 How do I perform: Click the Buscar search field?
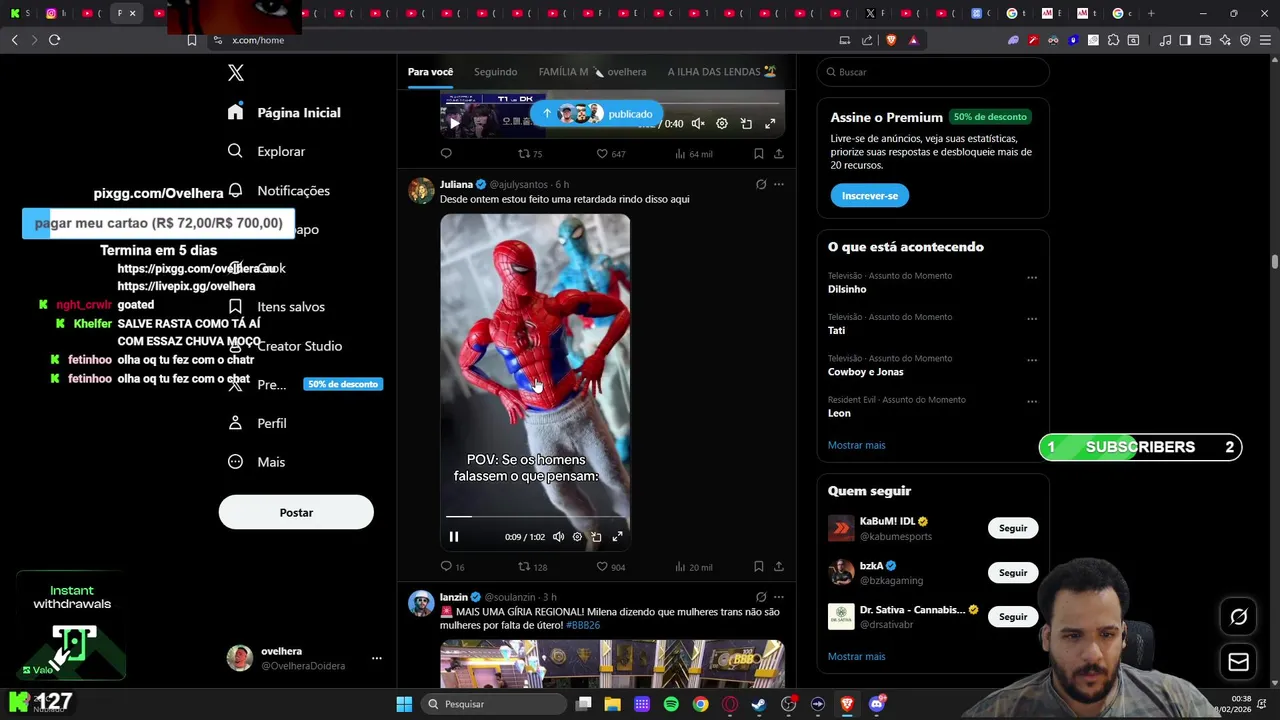click(933, 72)
